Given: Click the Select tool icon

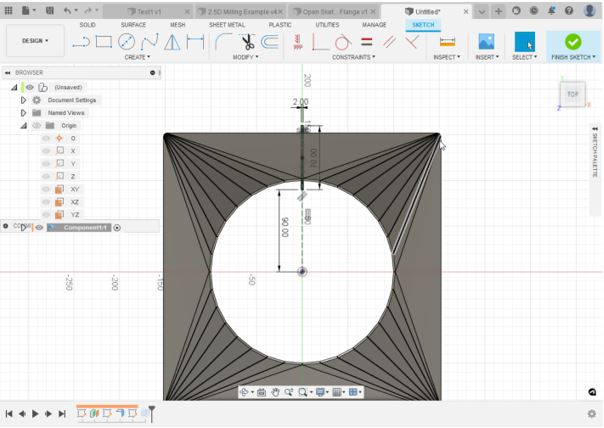Looking at the screenshot, I should (525, 42).
